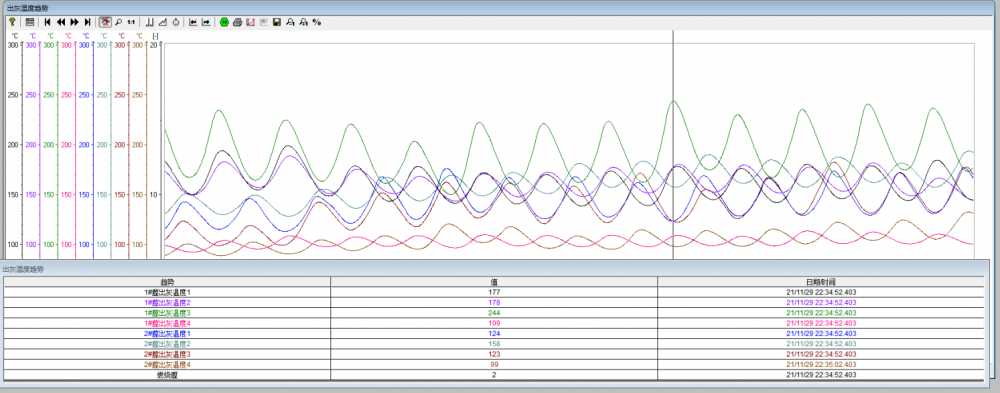Click the timestamp 21/11/29 22:35:02.403
The width and height of the screenshot is (1000, 393).
(x=821, y=364)
